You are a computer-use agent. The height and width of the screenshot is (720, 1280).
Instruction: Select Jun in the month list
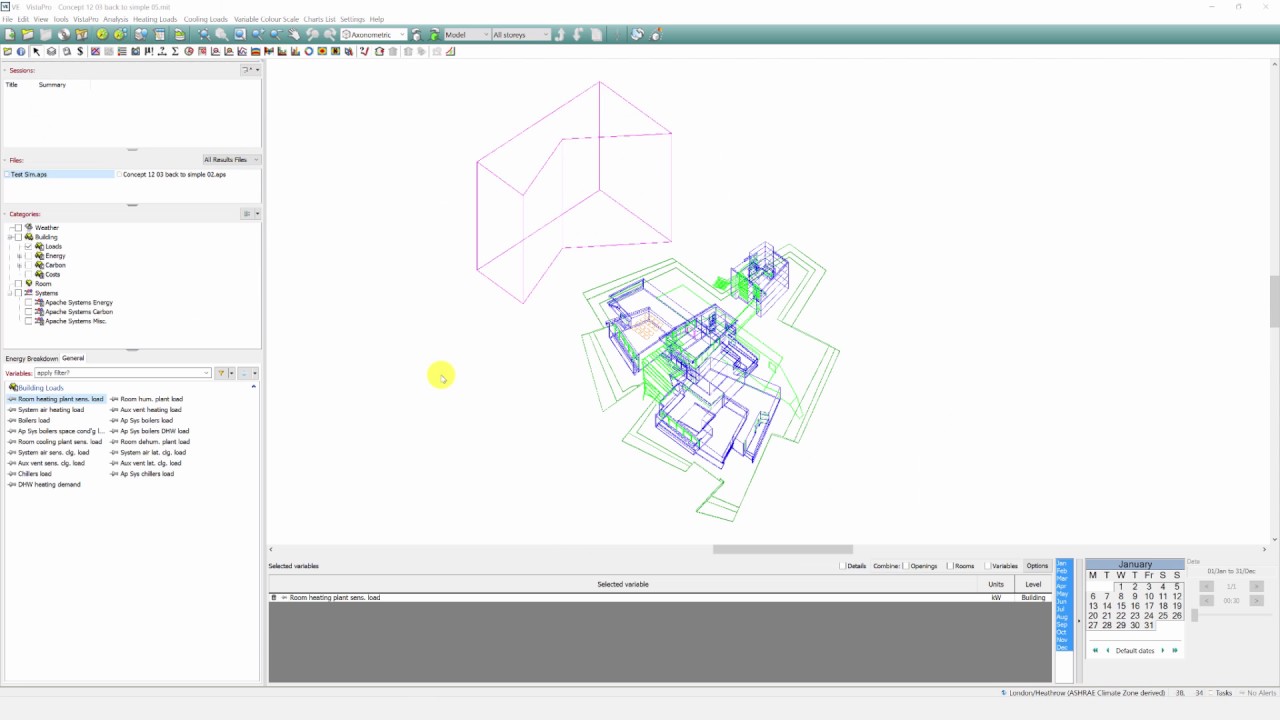[x=1063, y=601]
